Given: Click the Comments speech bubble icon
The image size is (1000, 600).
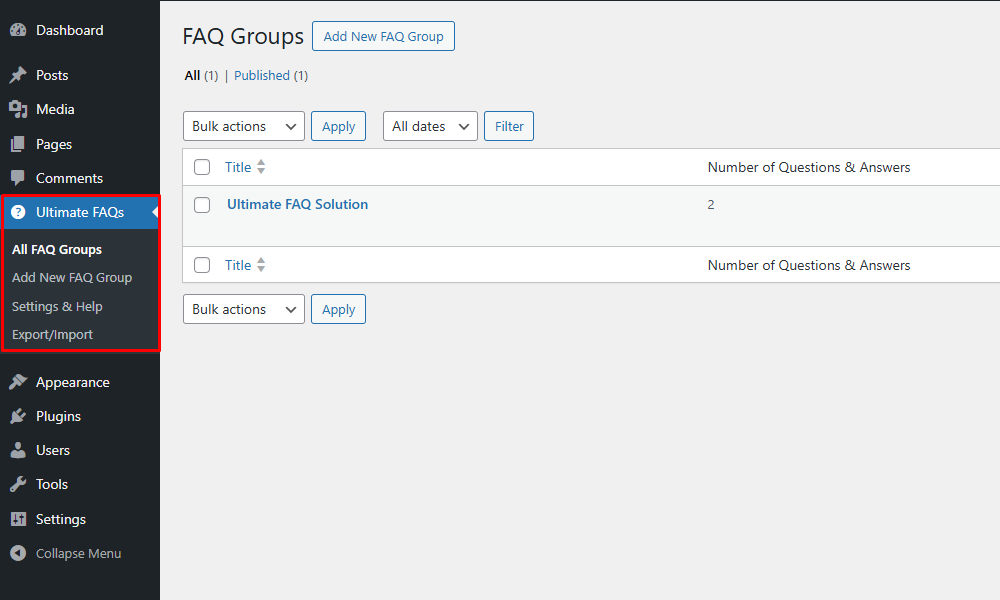Looking at the screenshot, I should 18,178.
